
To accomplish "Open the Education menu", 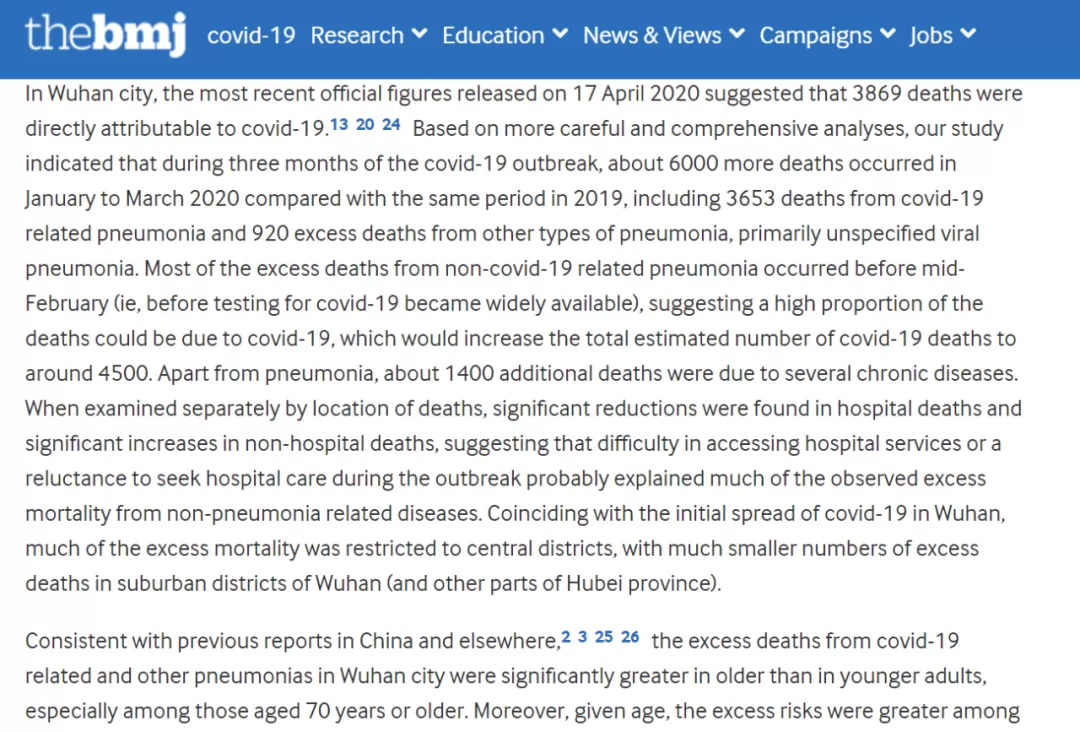I will 493,35.
